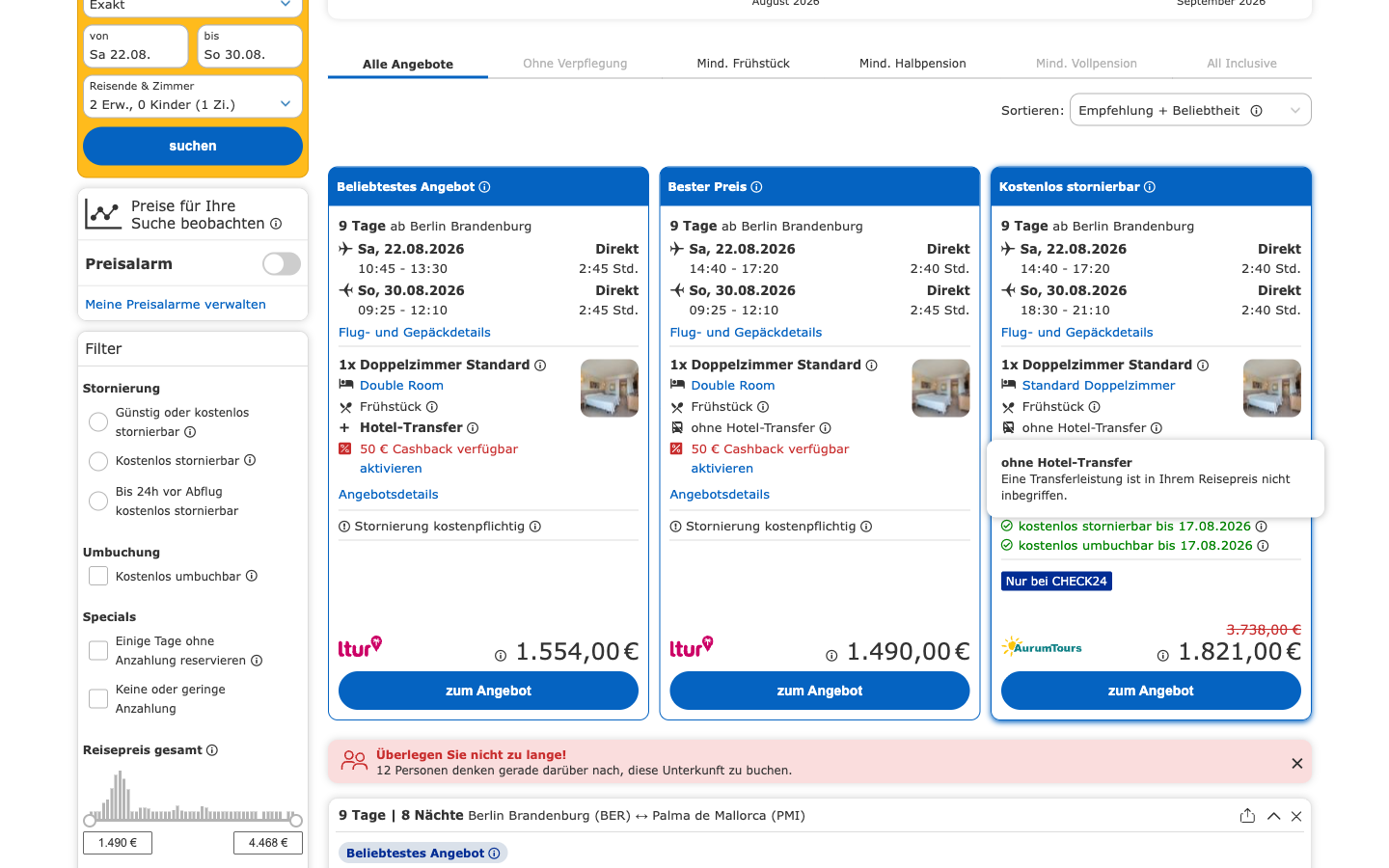Close the trip summary panel with X
This screenshot has width=1389, height=868.
1296,816
